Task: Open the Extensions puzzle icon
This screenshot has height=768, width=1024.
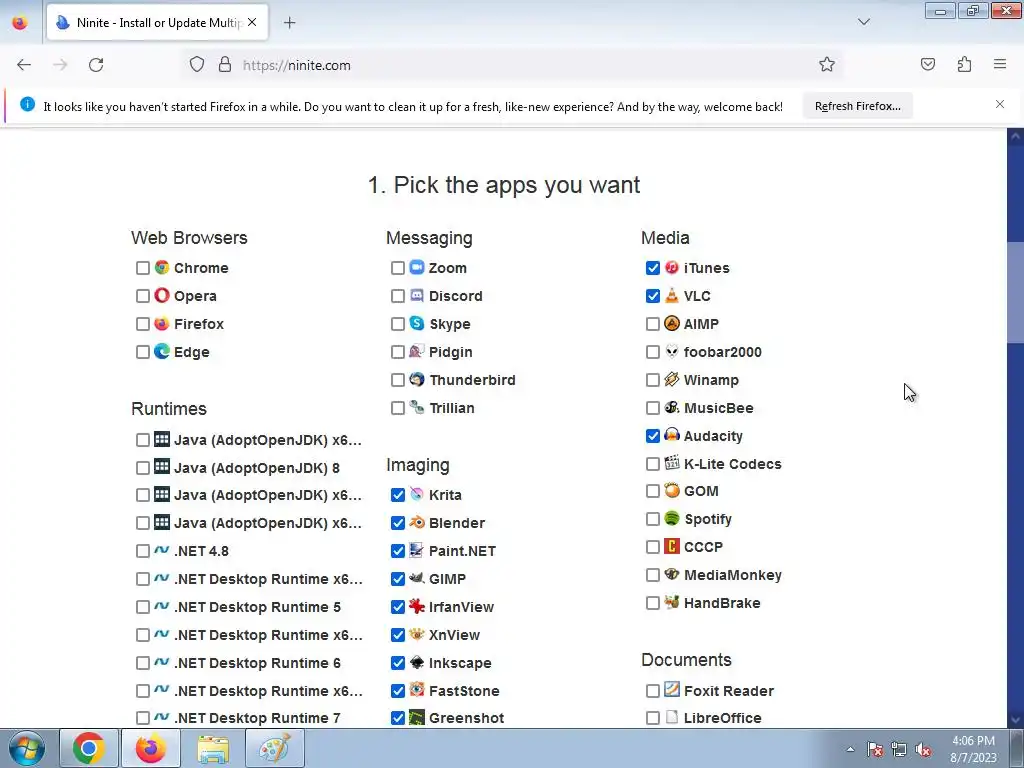Action: click(964, 64)
